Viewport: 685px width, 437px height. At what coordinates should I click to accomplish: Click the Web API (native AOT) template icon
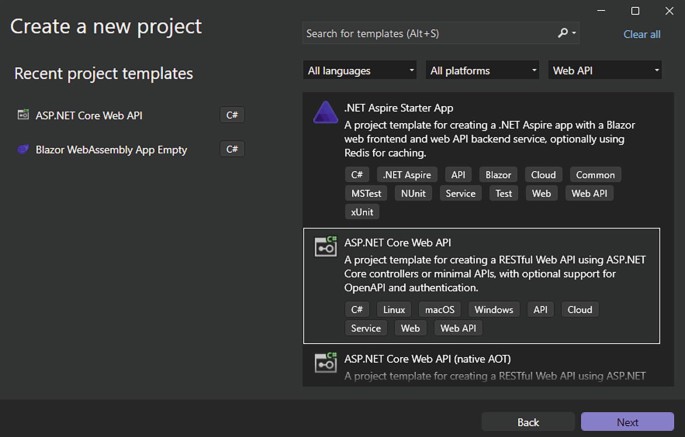[325, 363]
